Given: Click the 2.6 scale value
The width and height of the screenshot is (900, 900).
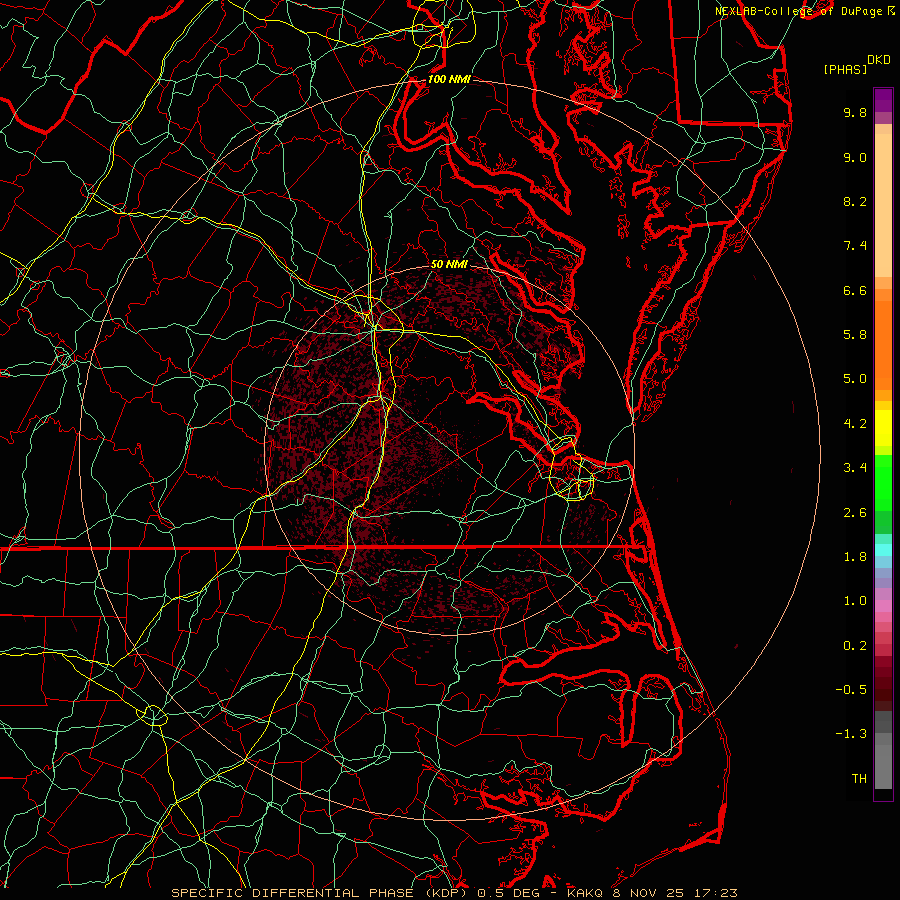Looking at the screenshot, I should (x=855, y=513).
